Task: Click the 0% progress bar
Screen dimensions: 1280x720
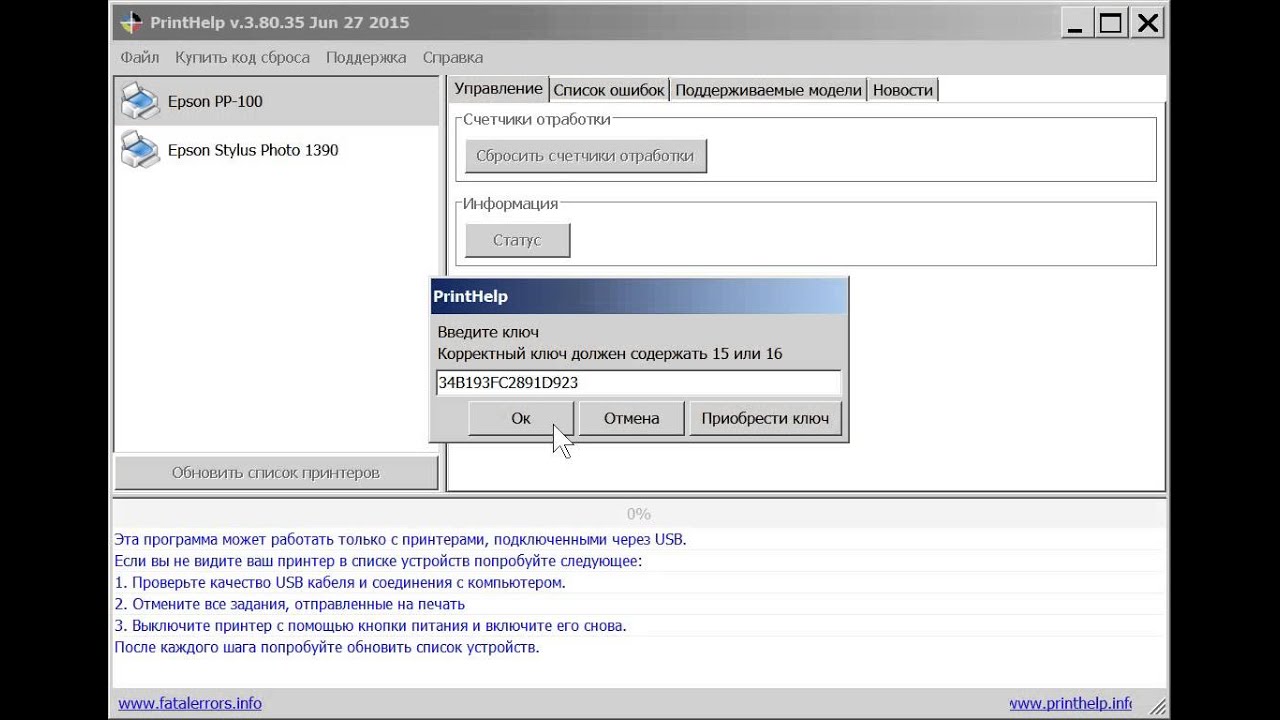Action: (x=638, y=514)
